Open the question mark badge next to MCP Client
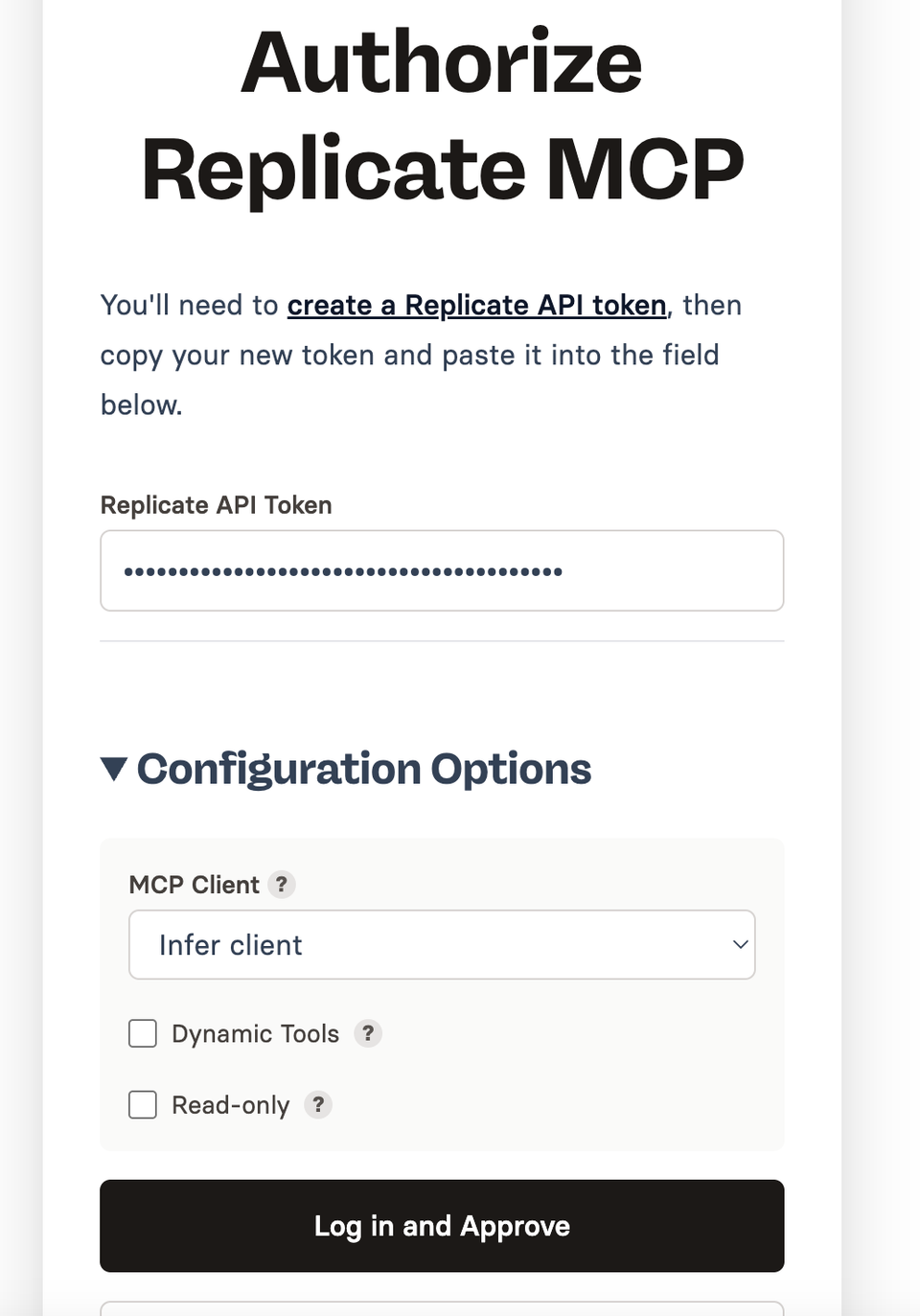 point(281,885)
